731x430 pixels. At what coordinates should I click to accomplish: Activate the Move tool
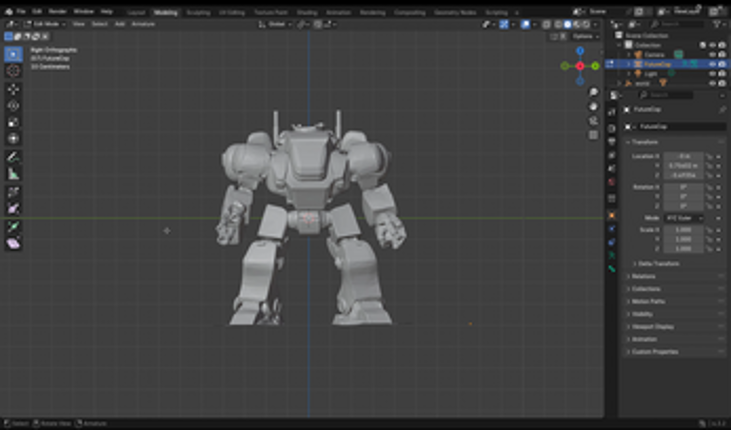(x=13, y=88)
